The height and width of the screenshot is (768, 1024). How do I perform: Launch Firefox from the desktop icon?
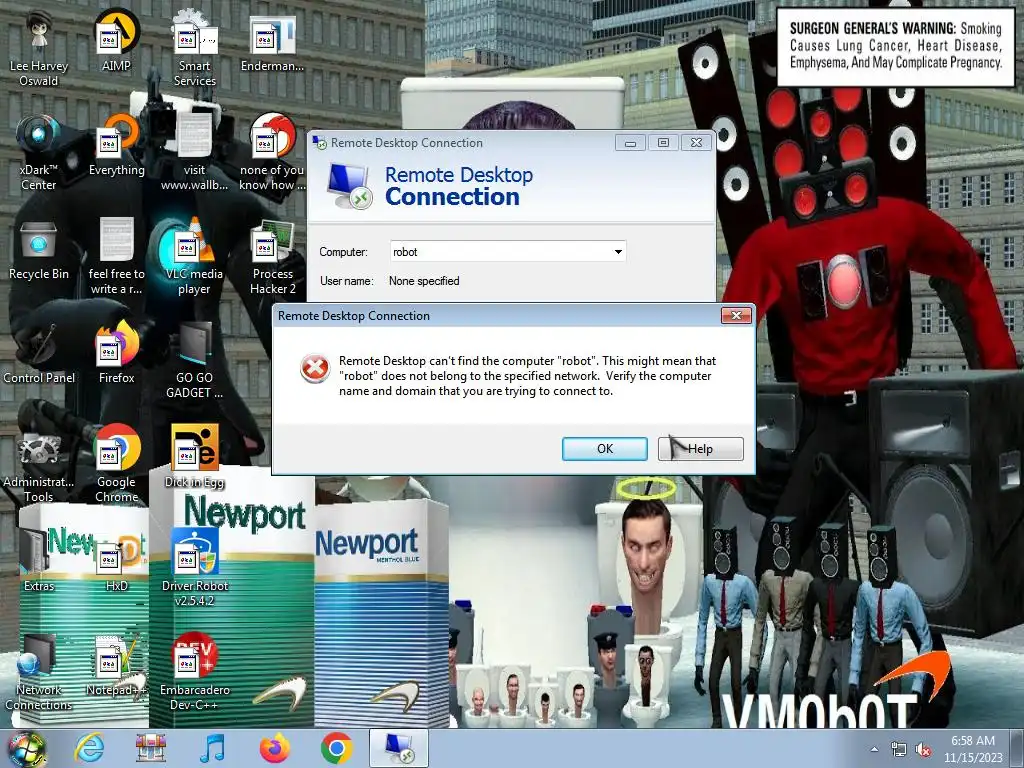[116, 353]
